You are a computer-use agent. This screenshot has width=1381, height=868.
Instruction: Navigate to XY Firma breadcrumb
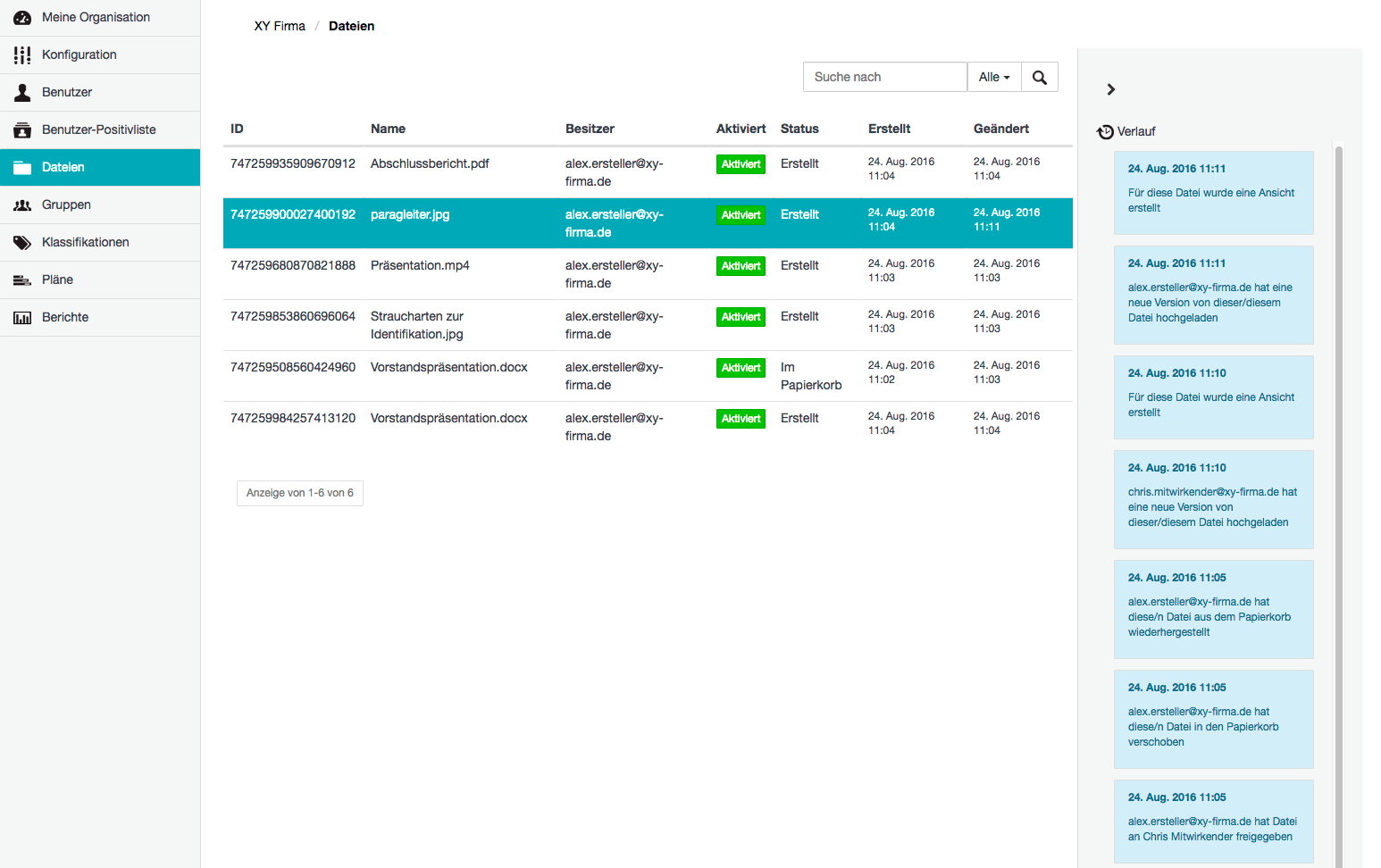coord(280,26)
